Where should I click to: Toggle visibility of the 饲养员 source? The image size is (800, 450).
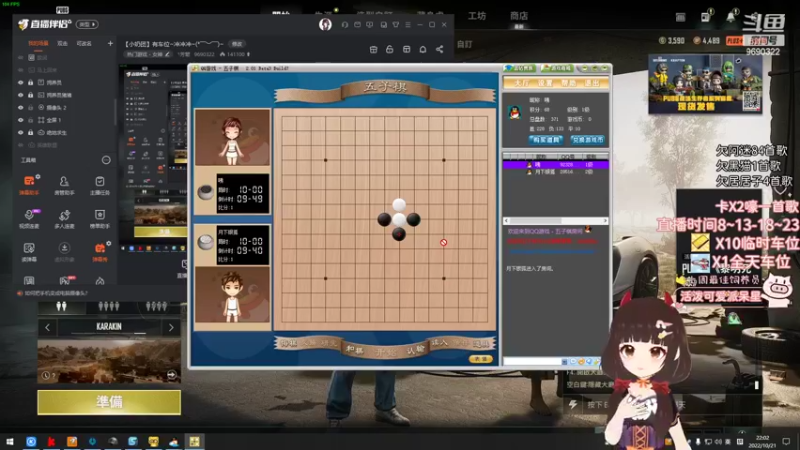(x=21, y=82)
